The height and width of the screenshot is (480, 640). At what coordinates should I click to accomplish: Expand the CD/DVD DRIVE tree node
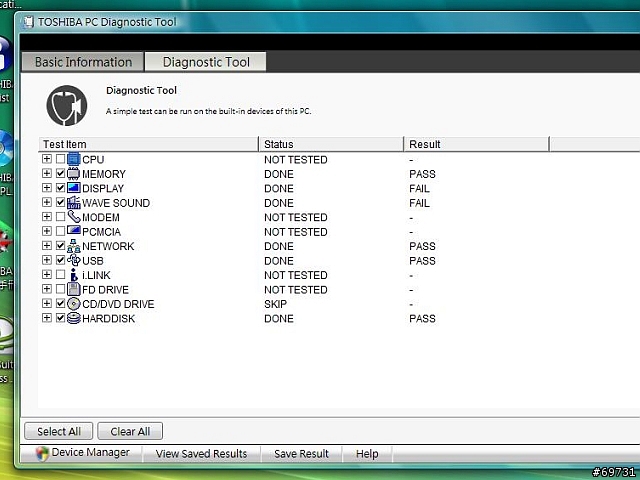pos(47,304)
